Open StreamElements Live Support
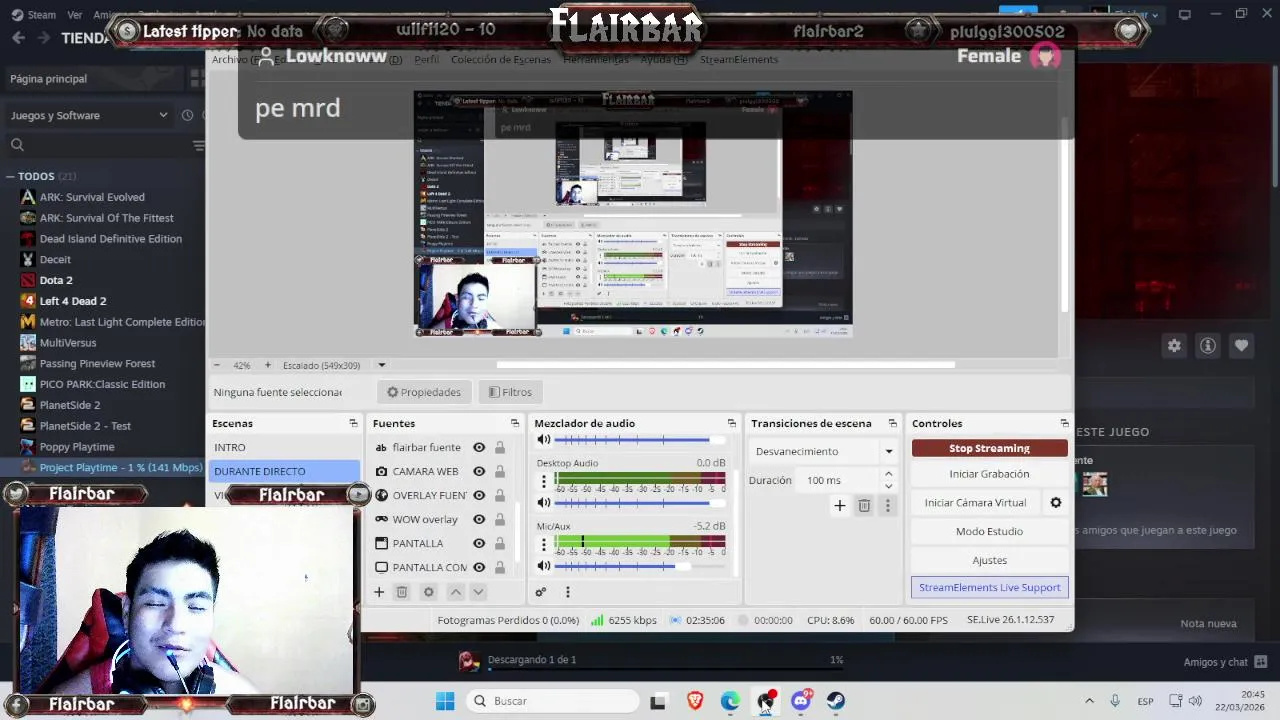 point(989,588)
